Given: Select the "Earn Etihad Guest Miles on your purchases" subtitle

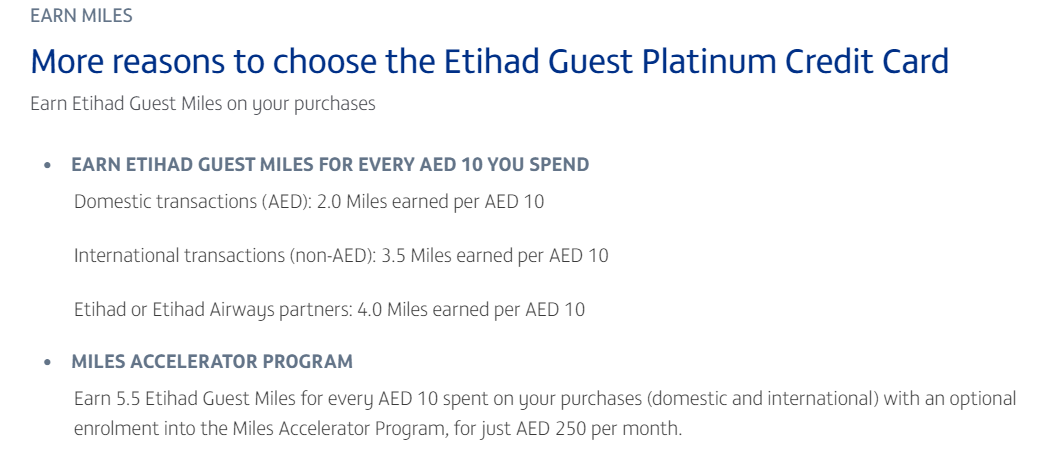Looking at the screenshot, I should point(203,103).
